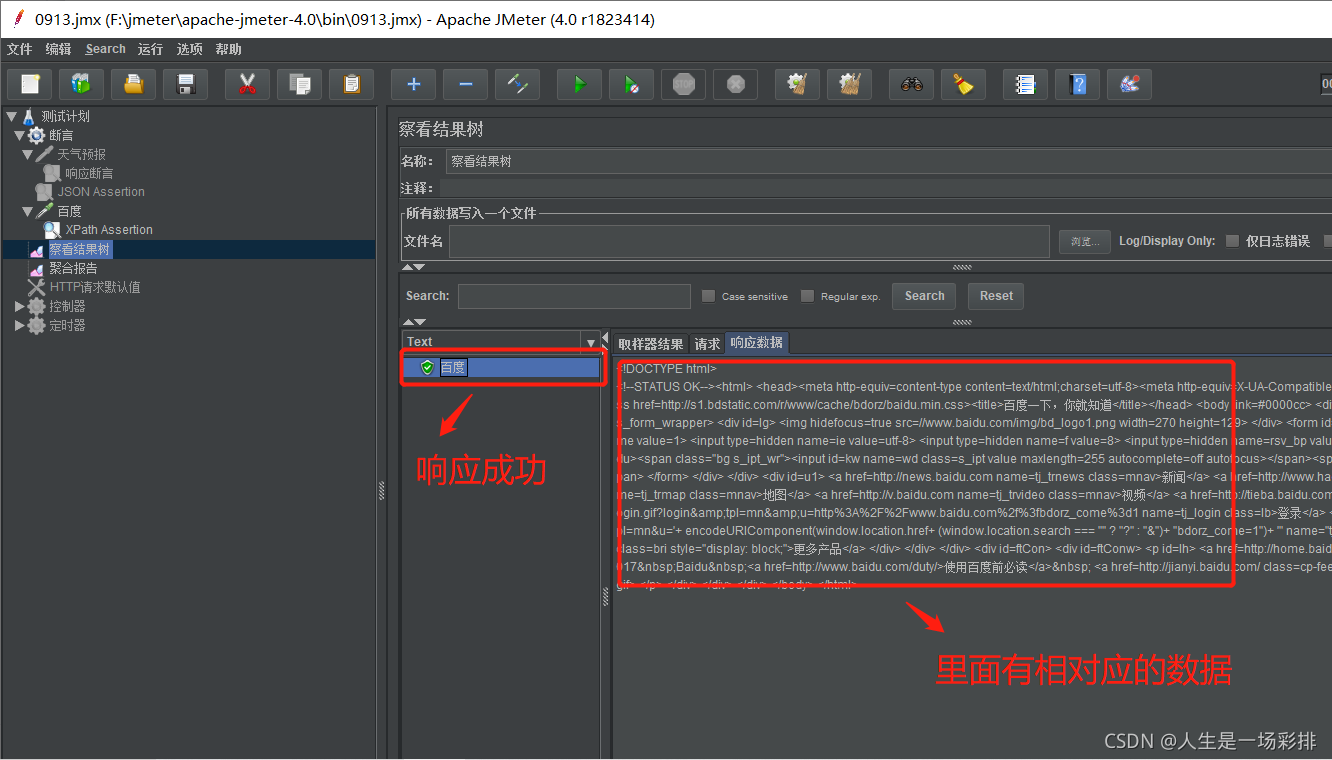
Task: Open the Function Helper list icon
Action: tap(1025, 84)
